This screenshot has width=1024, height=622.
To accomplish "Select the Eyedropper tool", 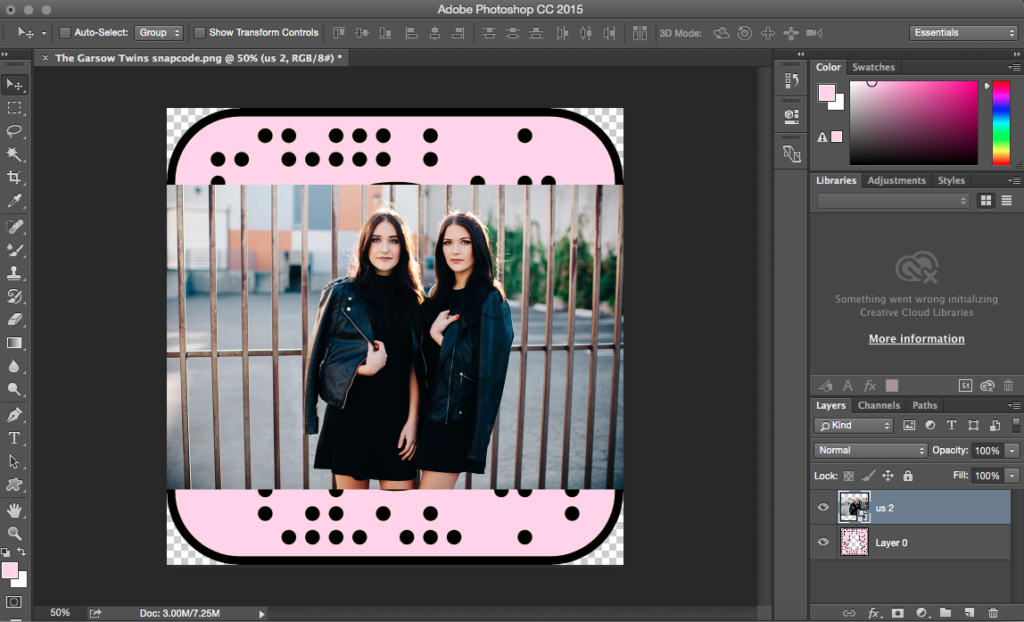I will point(14,201).
